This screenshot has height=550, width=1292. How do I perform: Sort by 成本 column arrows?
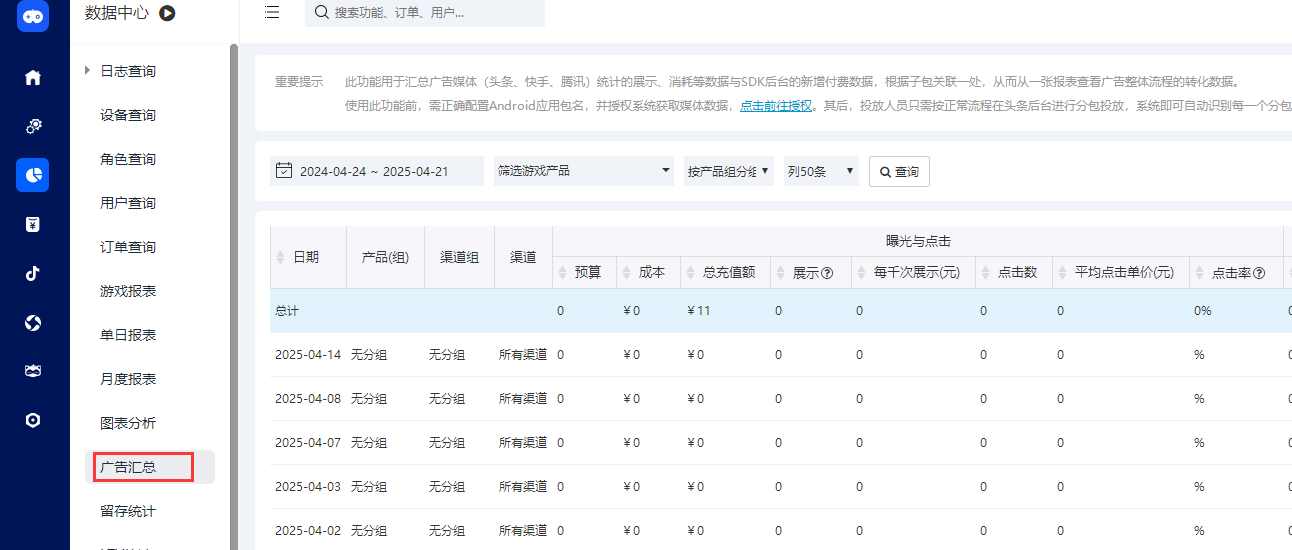pos(627,272)
